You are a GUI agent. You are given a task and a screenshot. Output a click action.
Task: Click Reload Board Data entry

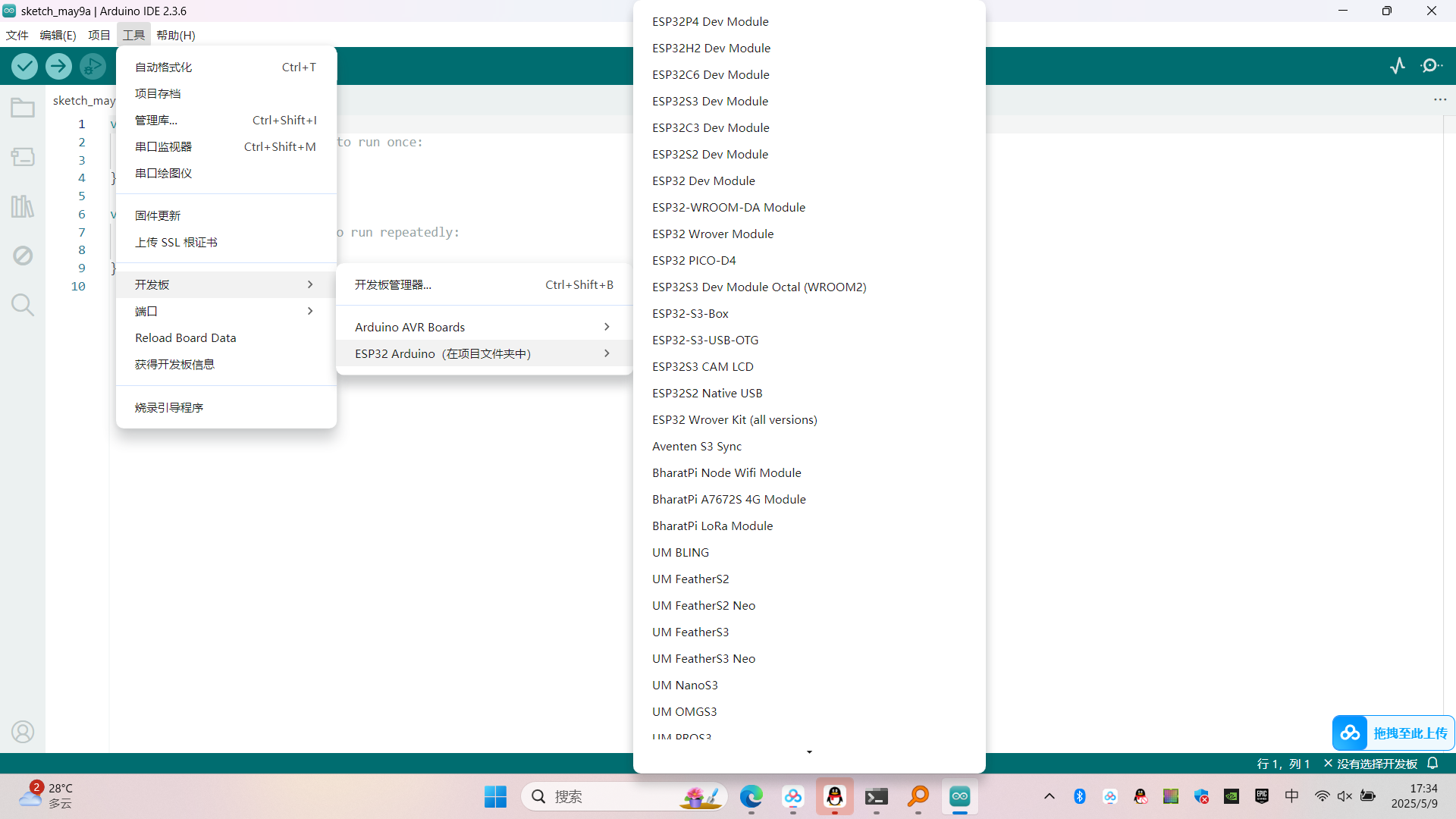coord(226,337)
